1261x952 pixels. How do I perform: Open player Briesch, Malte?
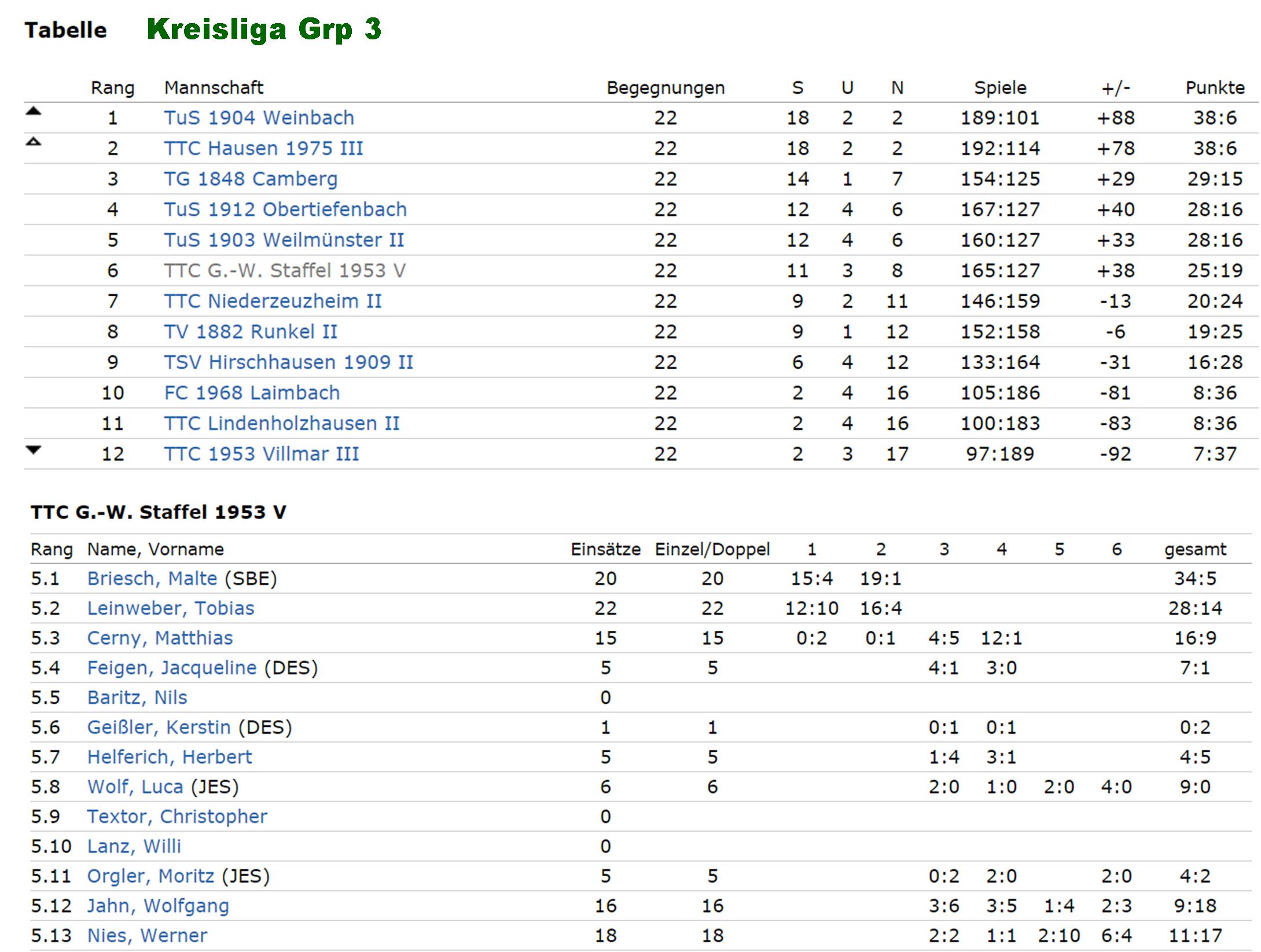point(152,579)
